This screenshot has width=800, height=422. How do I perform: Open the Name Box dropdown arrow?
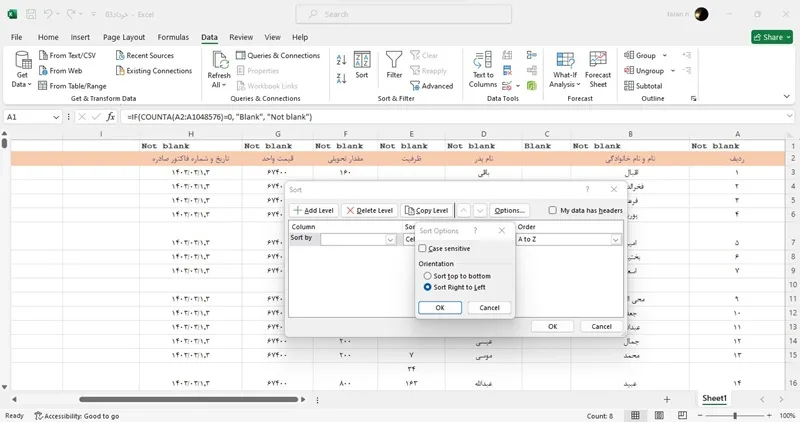(56, 117)
